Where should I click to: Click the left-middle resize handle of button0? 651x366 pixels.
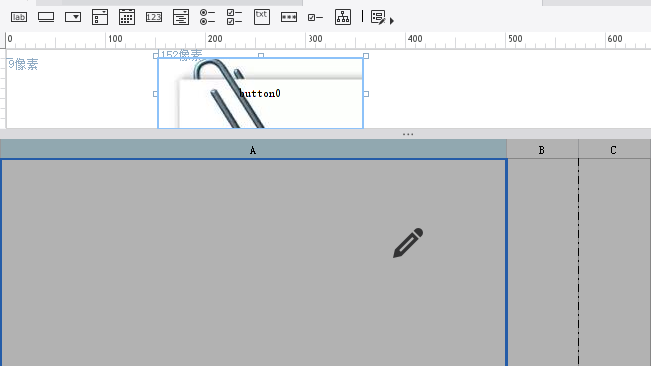(x=155, y=94)
